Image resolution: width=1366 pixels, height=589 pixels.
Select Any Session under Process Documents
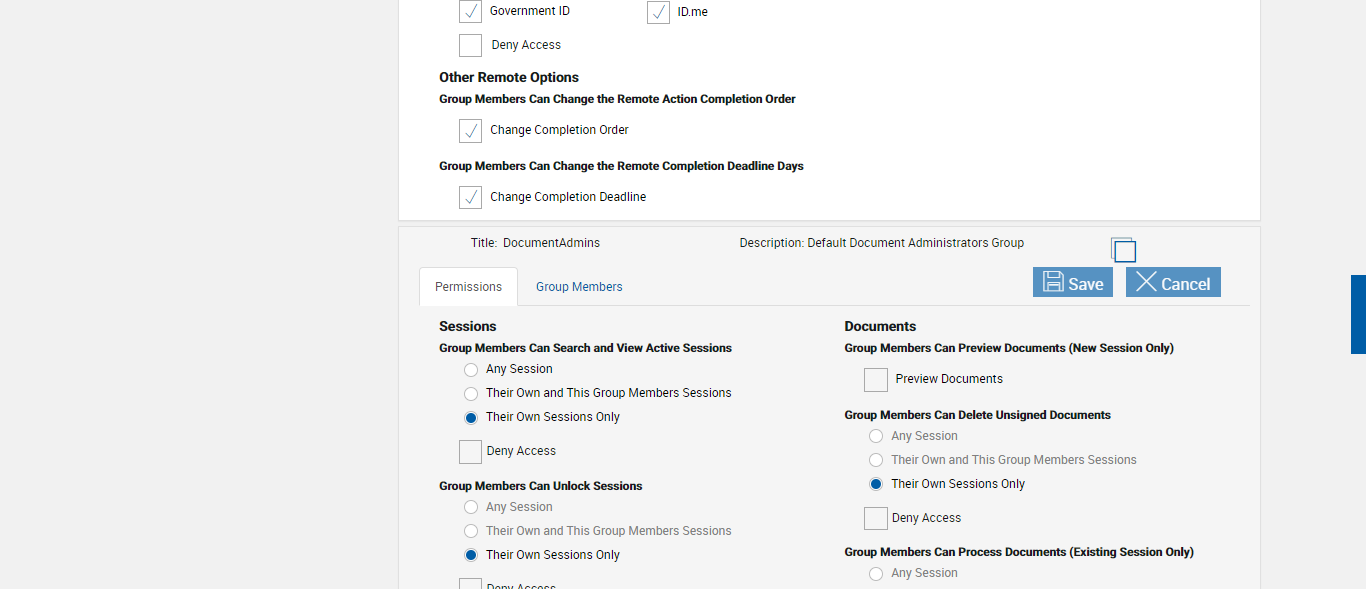876,574
